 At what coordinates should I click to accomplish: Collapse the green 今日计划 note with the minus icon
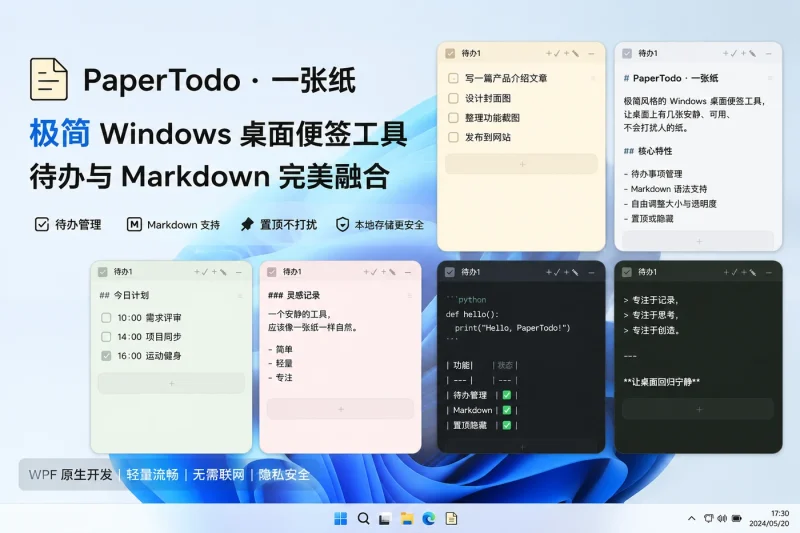(x=239, y=272)
